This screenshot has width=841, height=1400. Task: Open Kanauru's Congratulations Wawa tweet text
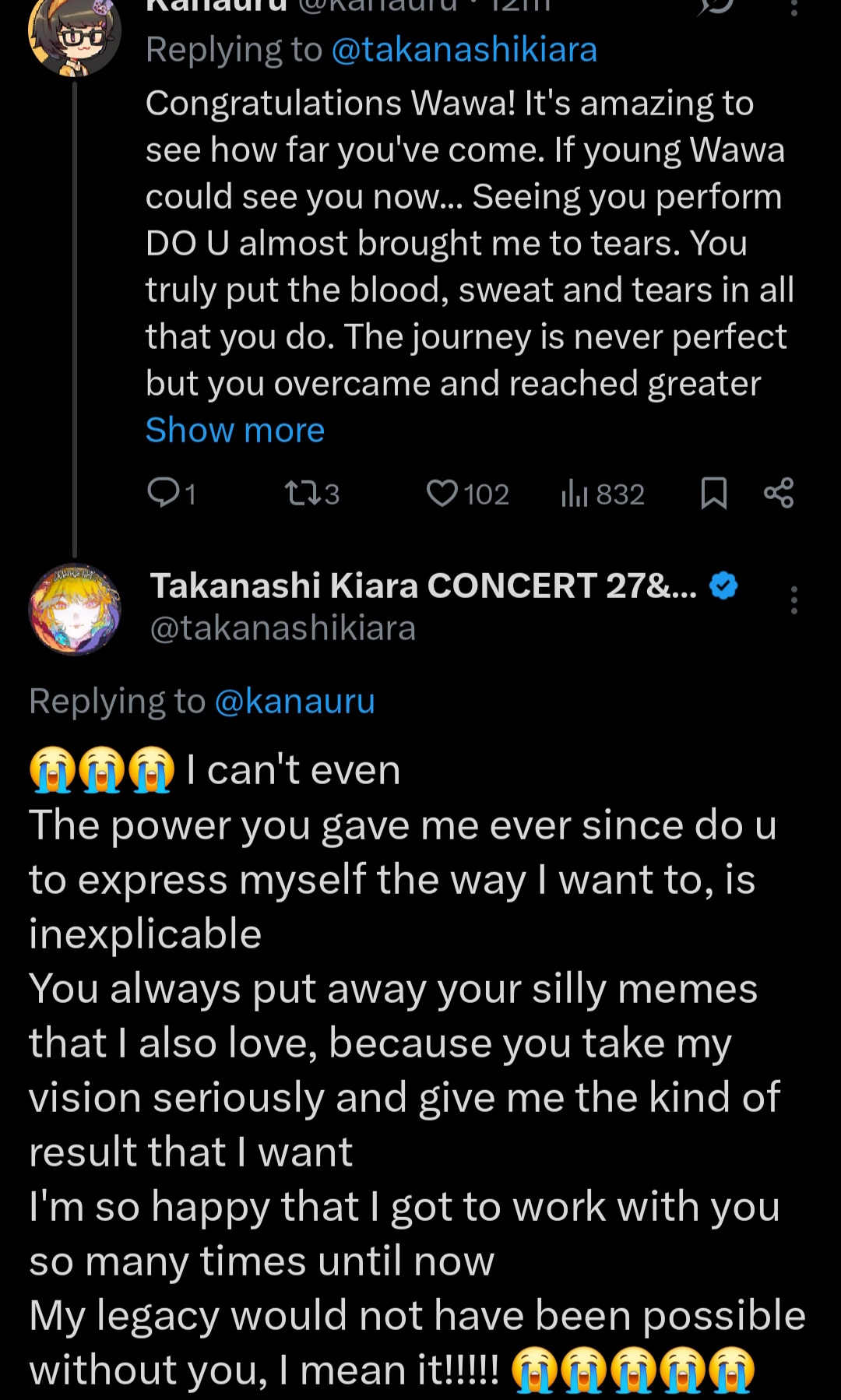pos(467,243)
